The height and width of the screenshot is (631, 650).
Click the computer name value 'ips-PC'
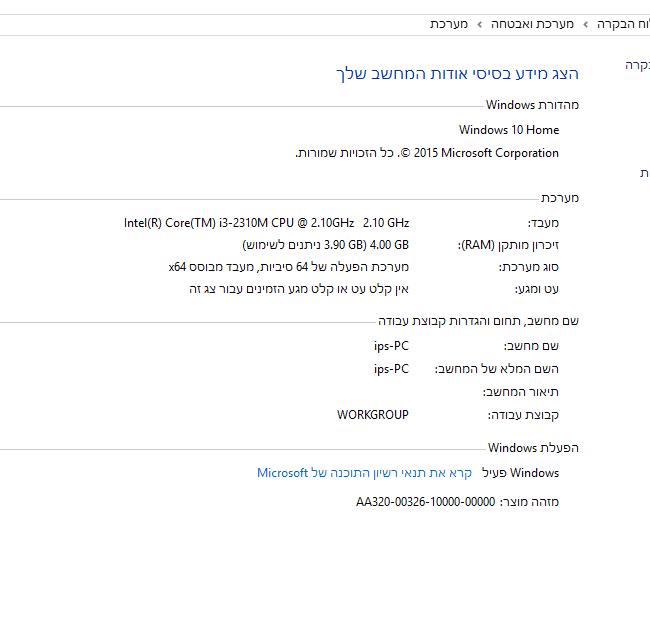pyautogui.click(x=391, y=346)
